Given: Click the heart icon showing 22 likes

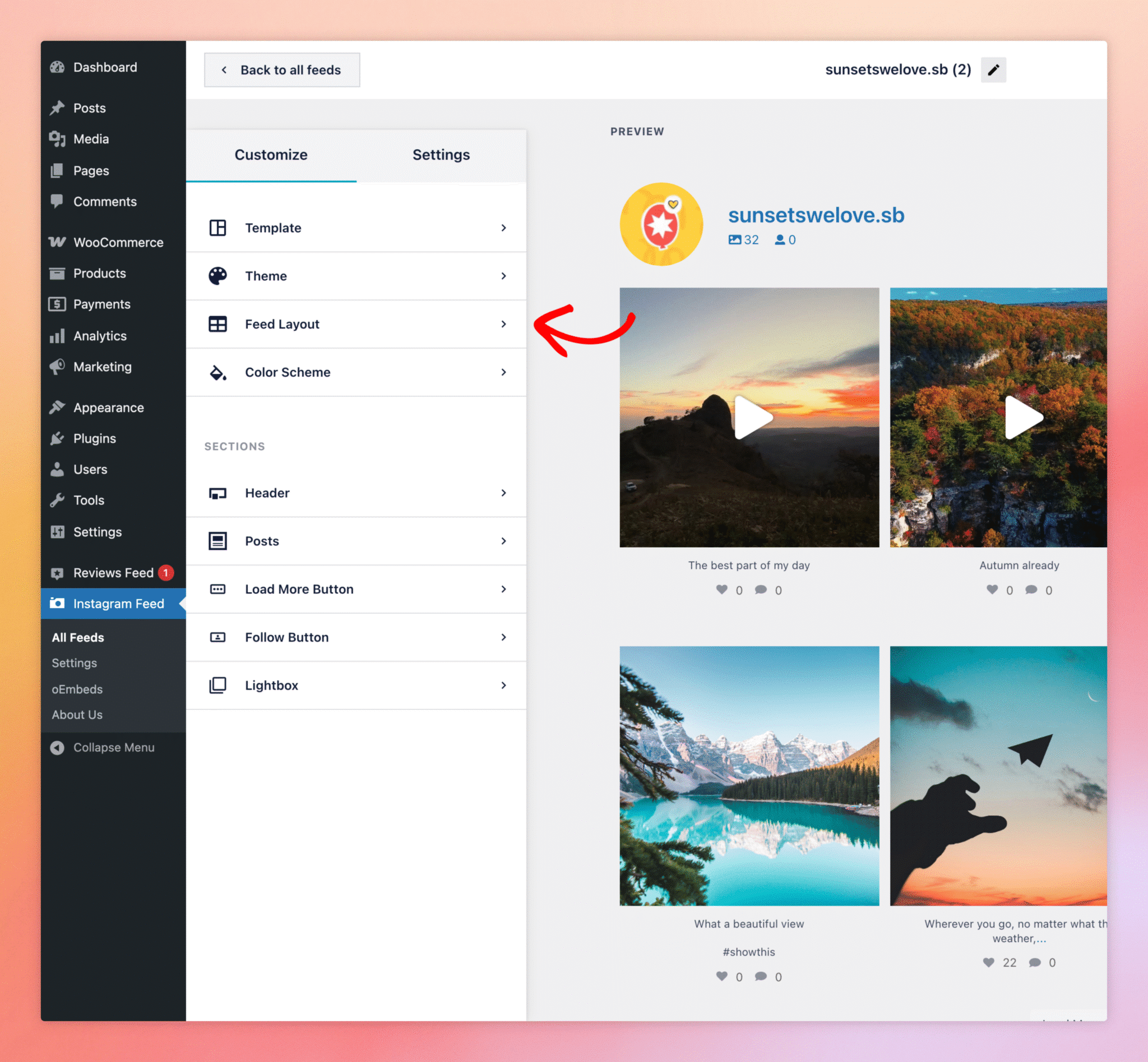Looking at the screenshot, I should click(x=988, y=963).
